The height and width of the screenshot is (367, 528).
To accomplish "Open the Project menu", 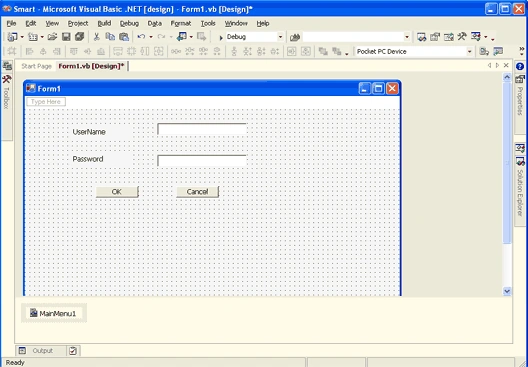I will click(78, 23).
